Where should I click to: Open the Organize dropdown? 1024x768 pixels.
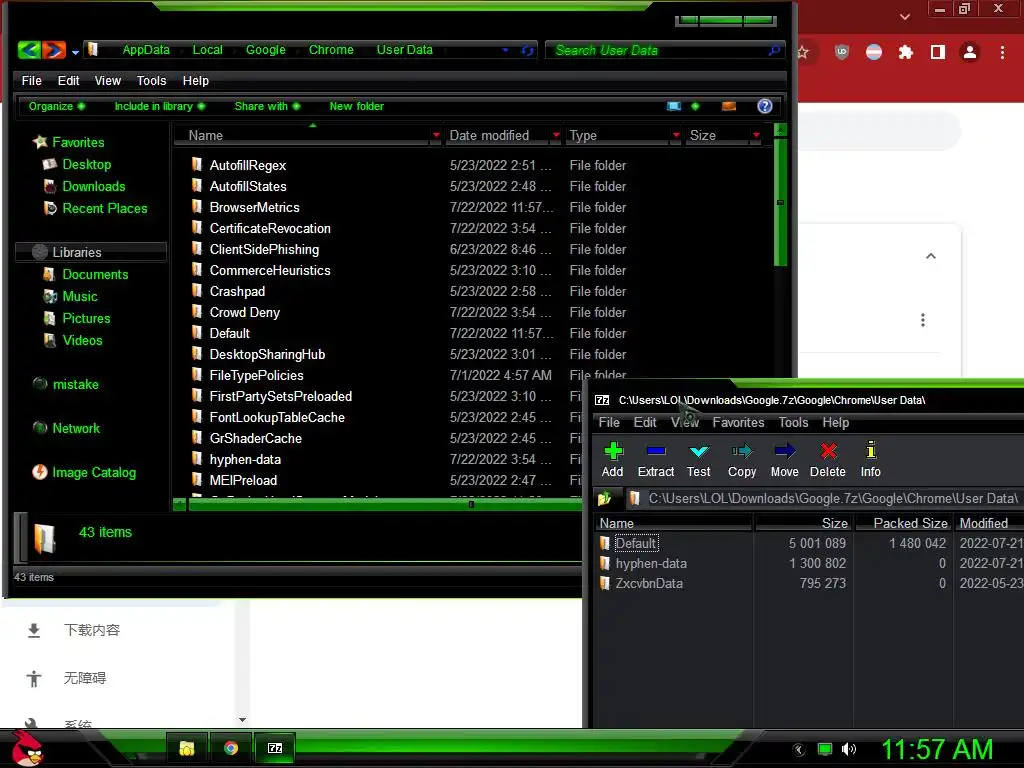pyautogui.click(x=57, y=106)
